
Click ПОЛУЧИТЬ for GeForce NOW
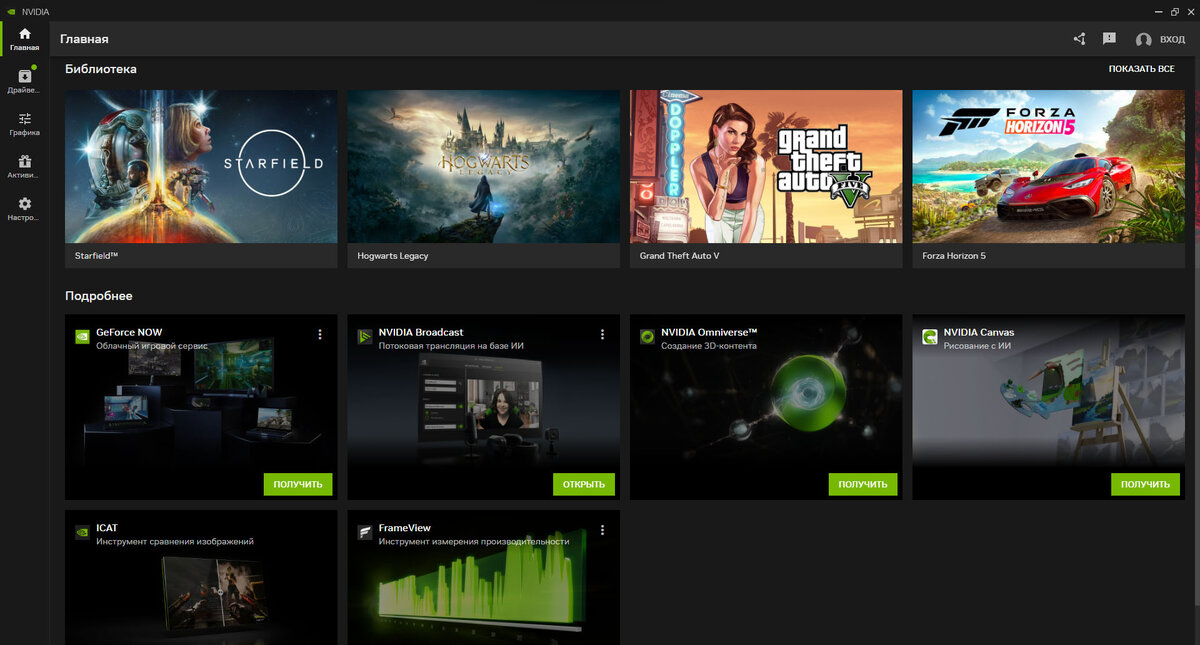coord(298,484)
